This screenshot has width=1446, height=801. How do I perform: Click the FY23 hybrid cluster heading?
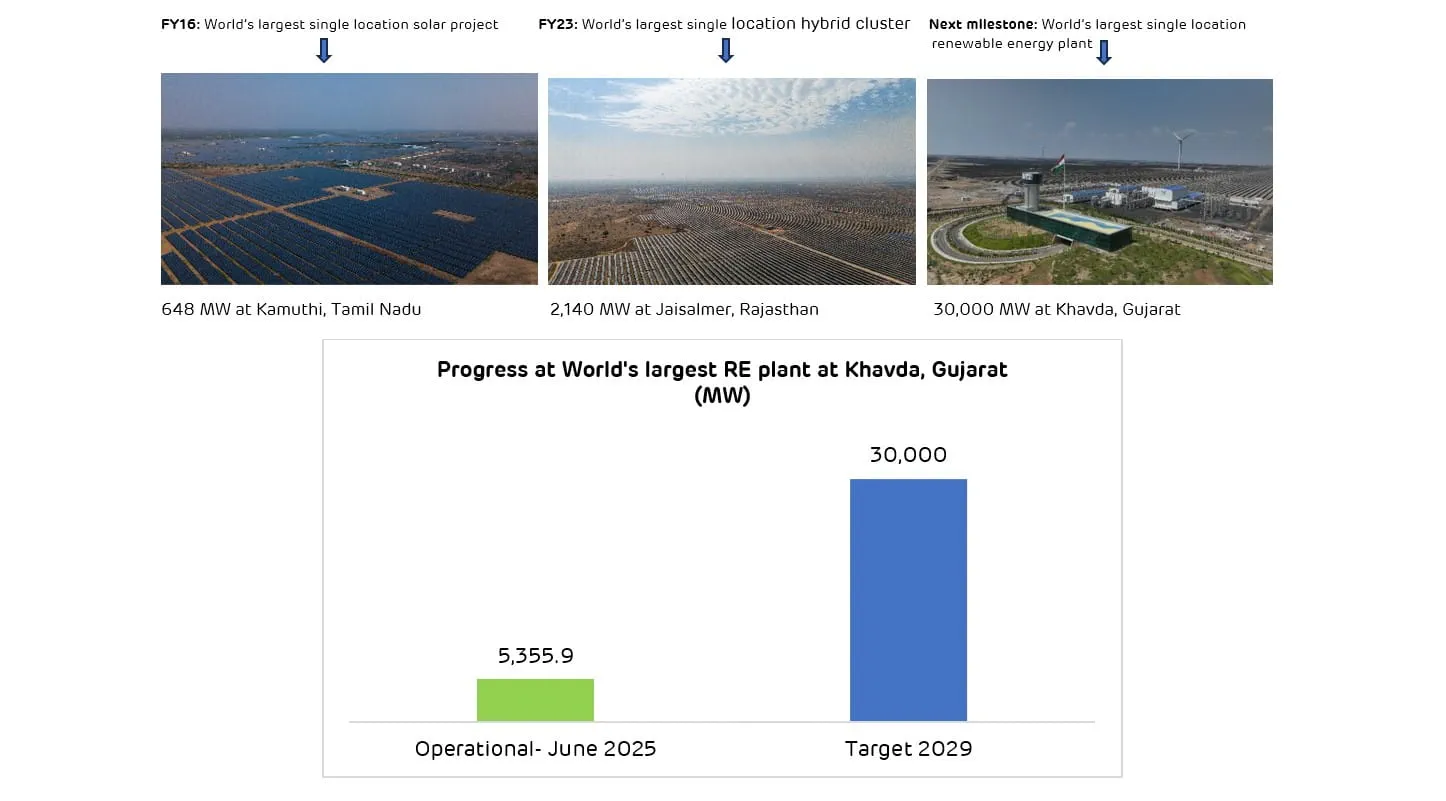coord(724,24)
